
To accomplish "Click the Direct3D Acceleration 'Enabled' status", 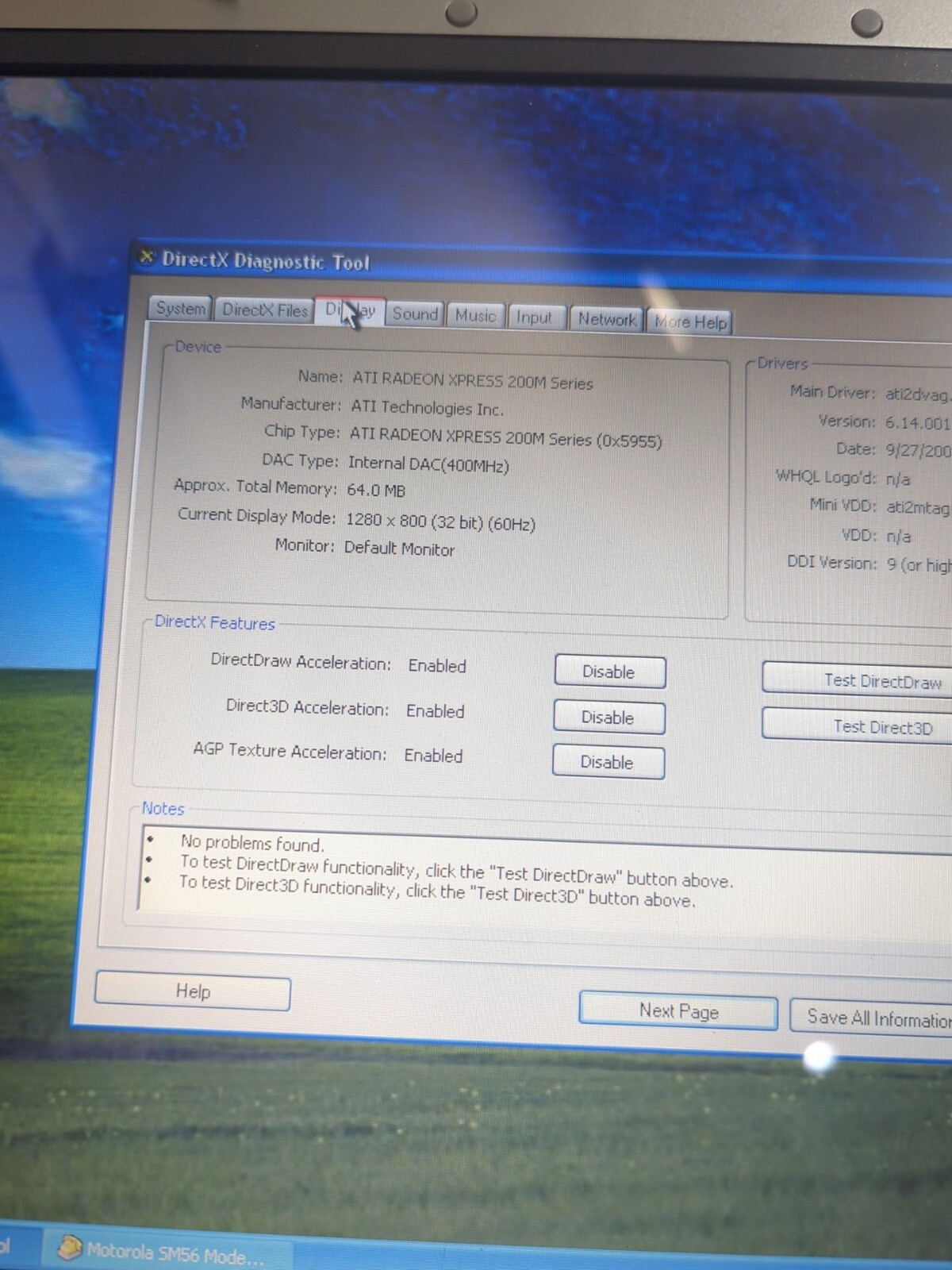I will tap(436, 711).
